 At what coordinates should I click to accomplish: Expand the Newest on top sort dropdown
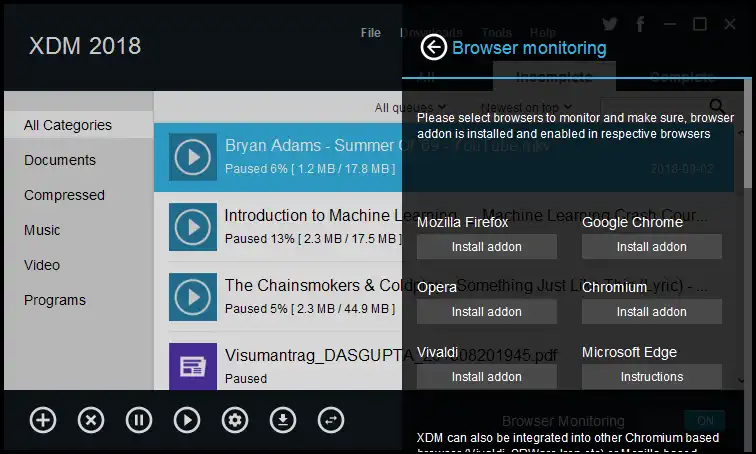526,107
